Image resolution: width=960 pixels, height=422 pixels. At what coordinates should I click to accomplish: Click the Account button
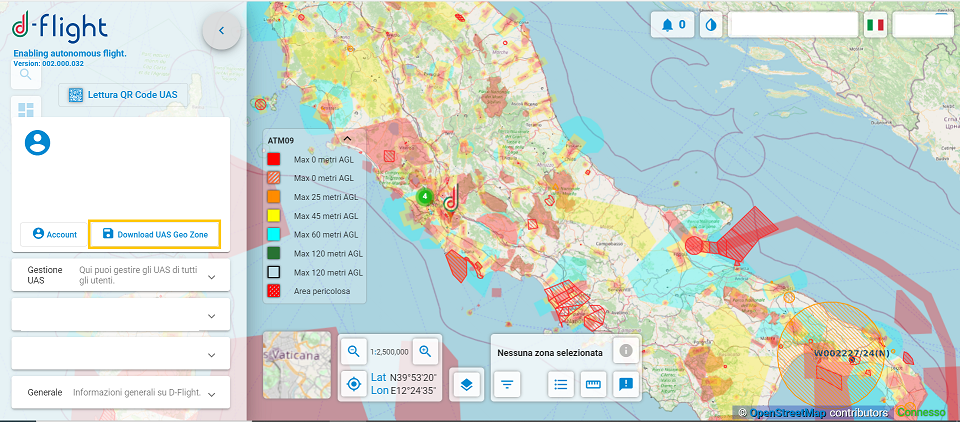click(54, 234)
